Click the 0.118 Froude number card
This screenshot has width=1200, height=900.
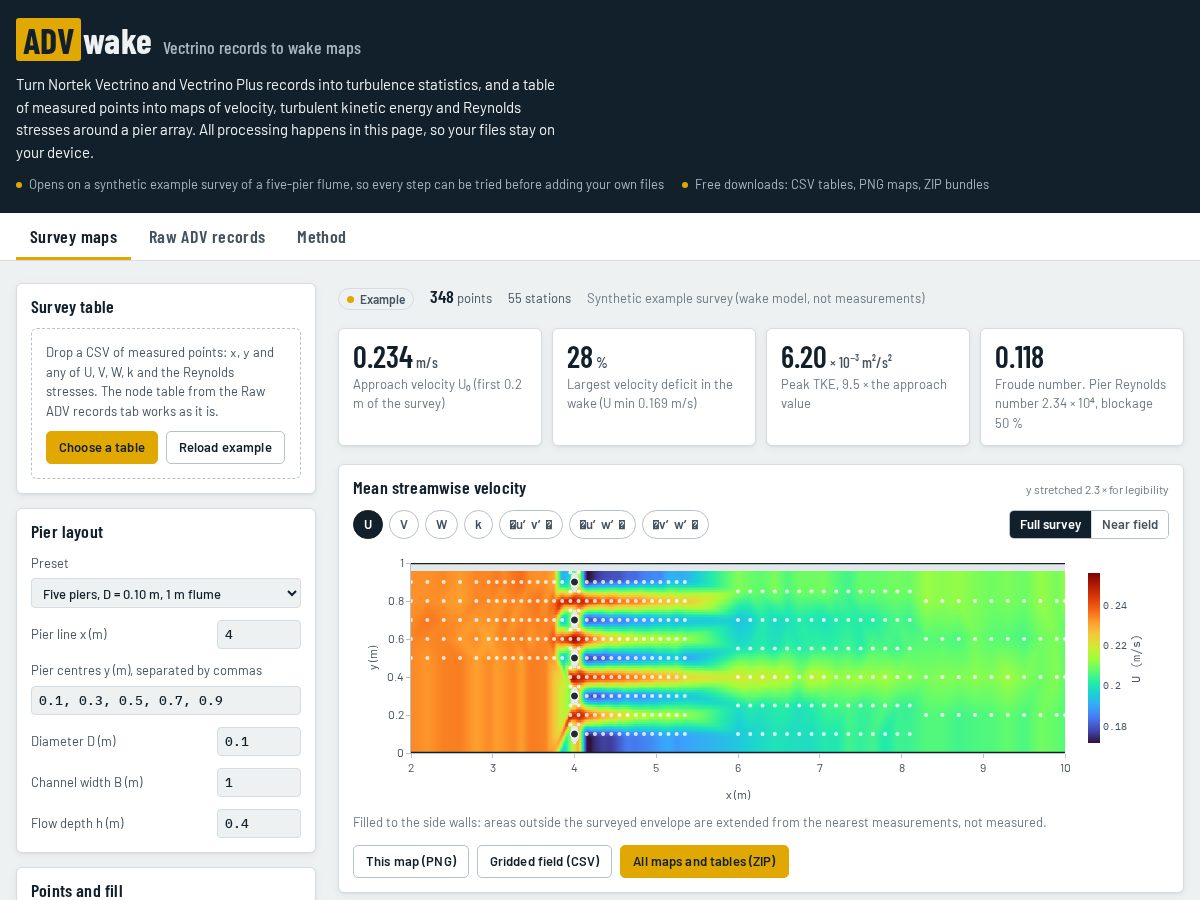[1082, 387]
